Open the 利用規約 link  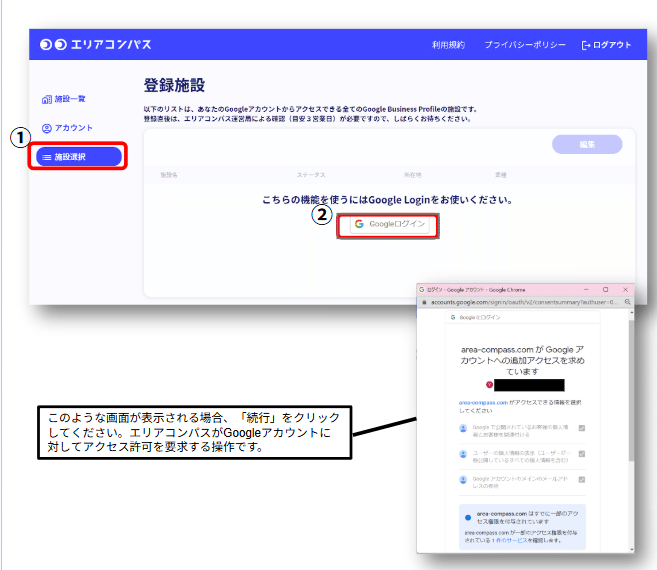pyautogui.click(x=448, y=45)
